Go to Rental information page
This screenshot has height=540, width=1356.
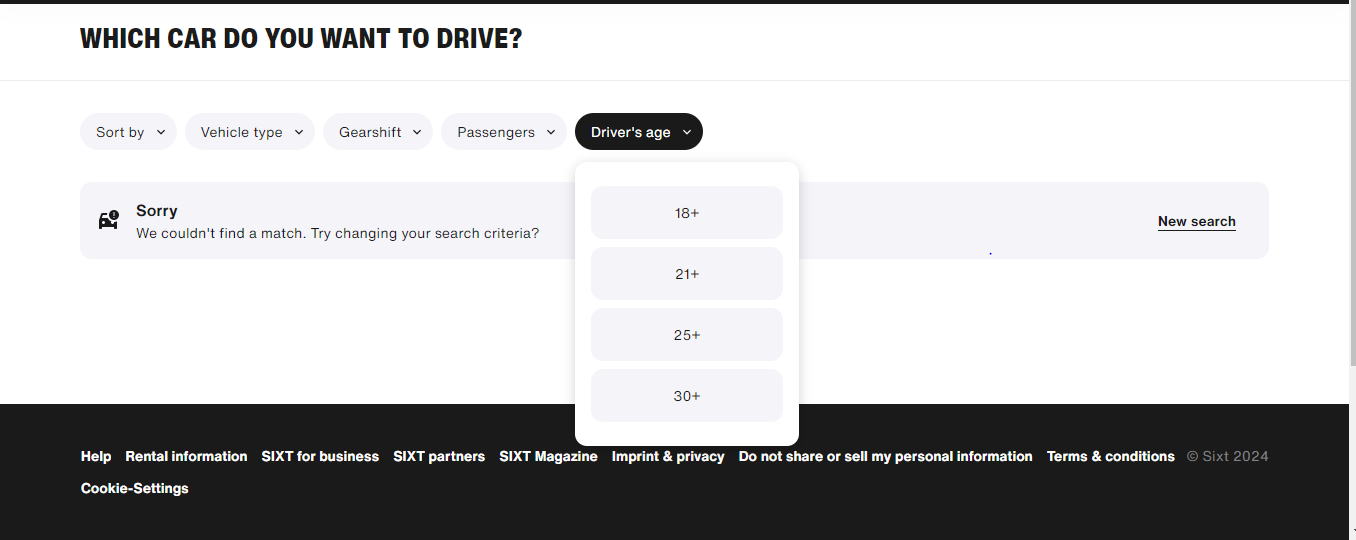click(186, 456)
